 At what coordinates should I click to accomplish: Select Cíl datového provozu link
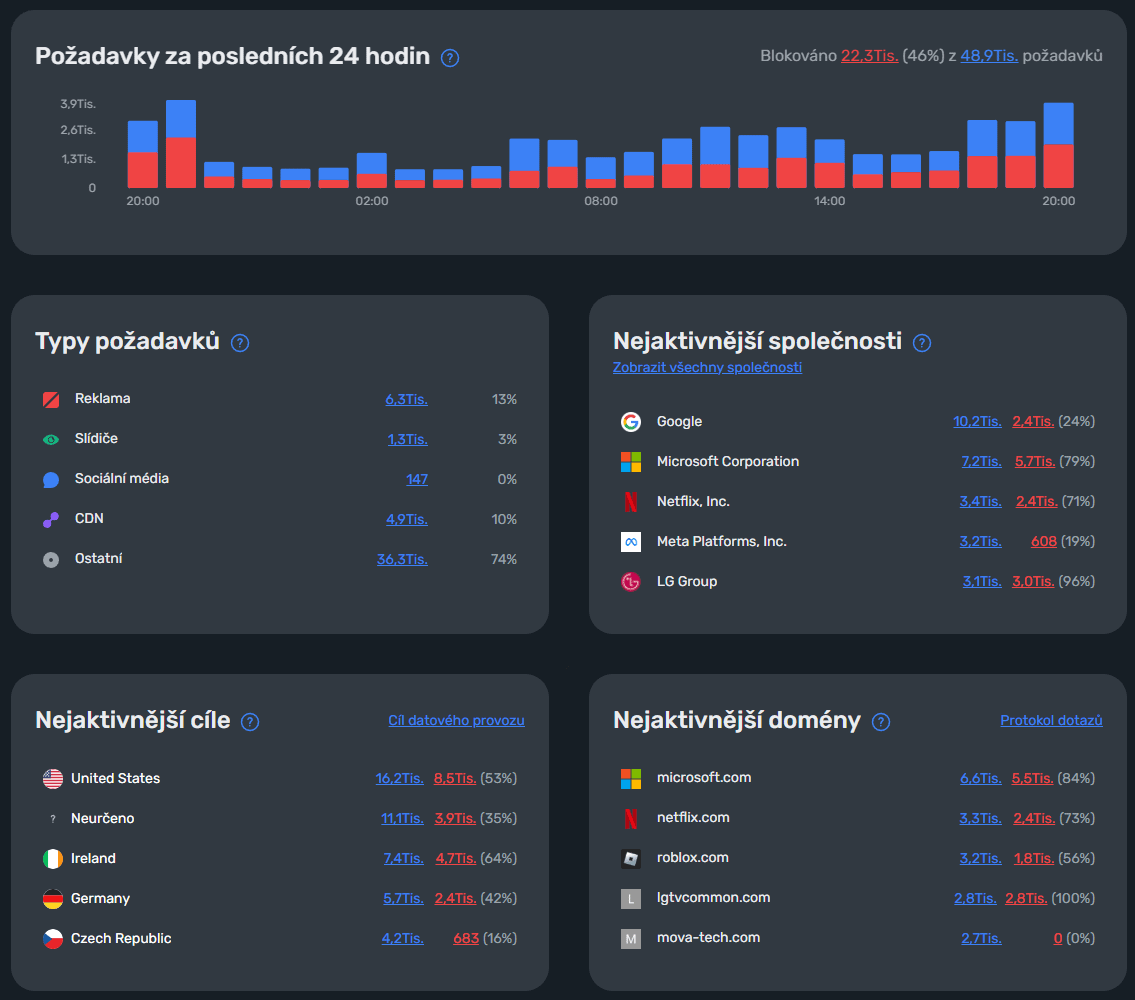(456, 720)
